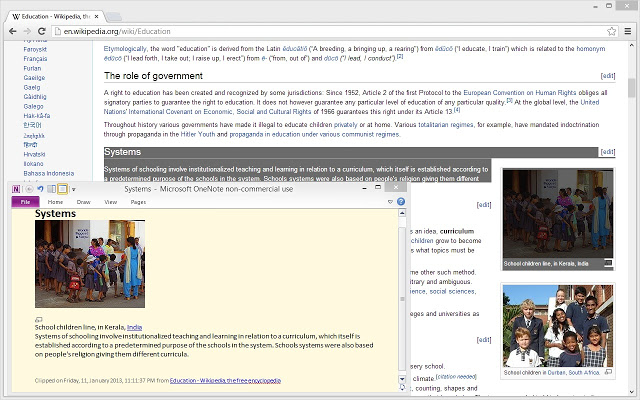Click edit link for The role of government
This screenshot has height=400, width=640.
[x=608, y=76]
